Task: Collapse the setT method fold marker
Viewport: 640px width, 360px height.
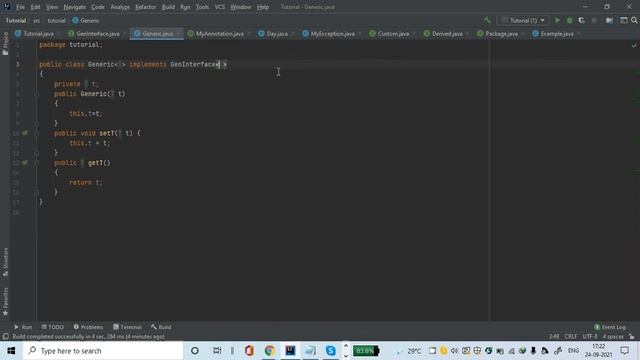Action: point(37,133)
